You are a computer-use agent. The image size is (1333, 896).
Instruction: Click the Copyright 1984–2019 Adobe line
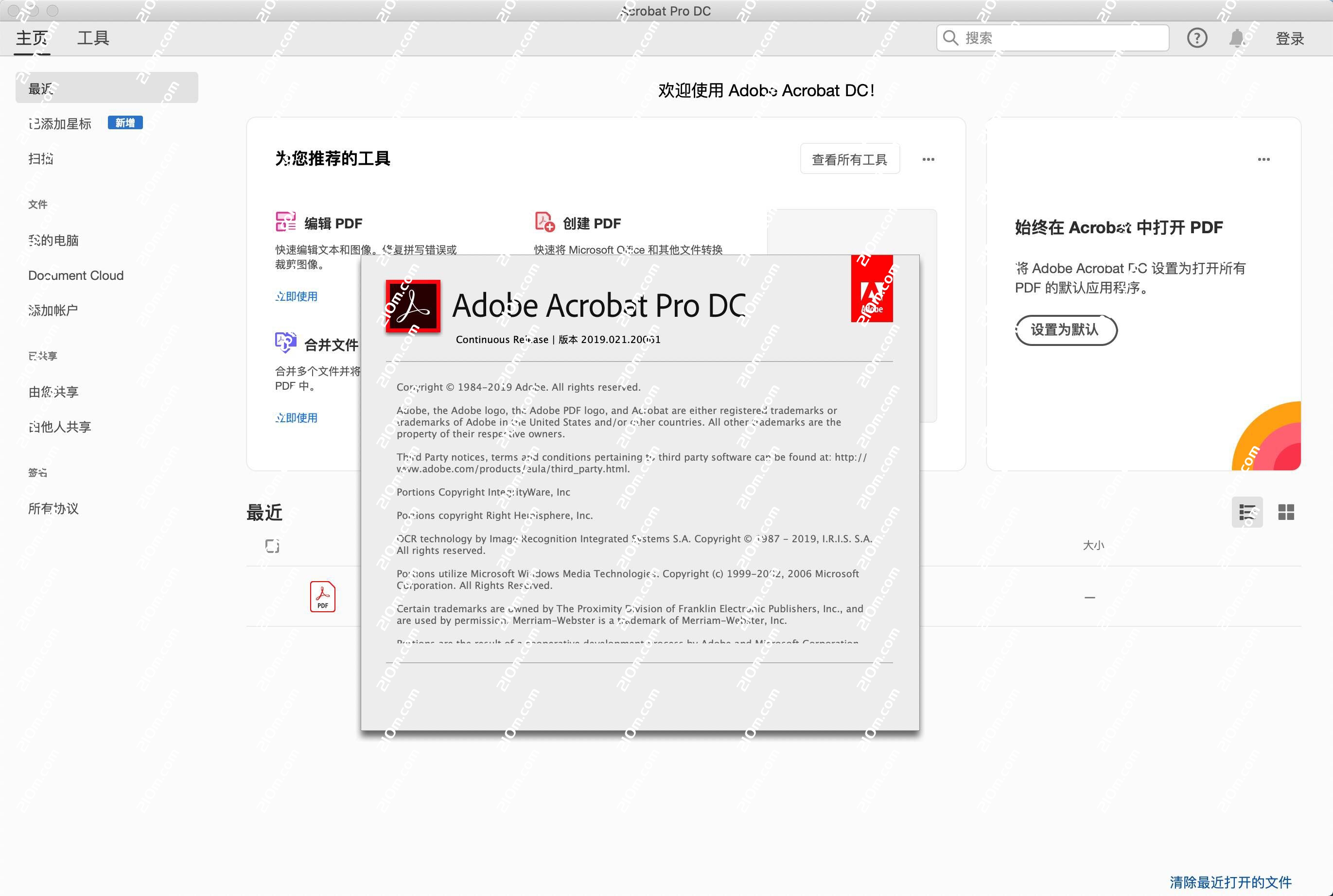click(x=518, y=387)
